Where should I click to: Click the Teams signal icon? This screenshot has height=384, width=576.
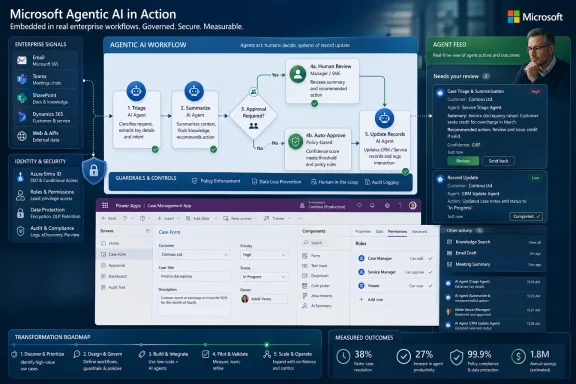coord(22,79)
